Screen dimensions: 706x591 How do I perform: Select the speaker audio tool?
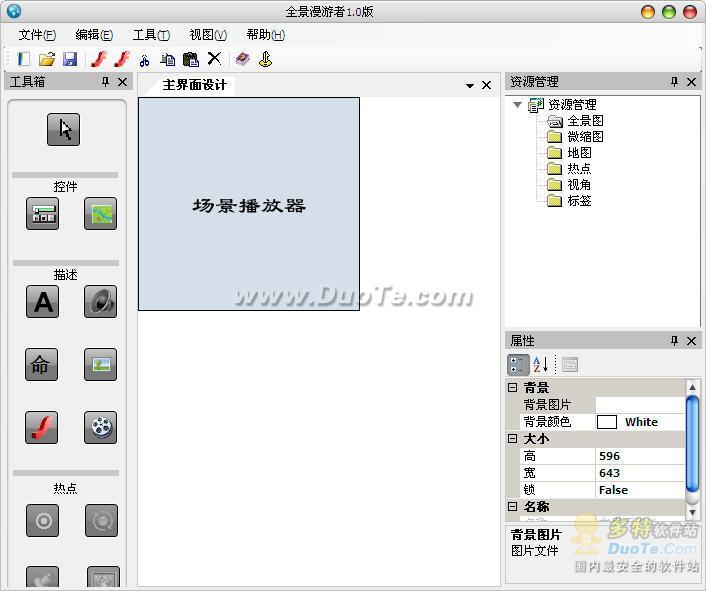(x=100, y=302)
